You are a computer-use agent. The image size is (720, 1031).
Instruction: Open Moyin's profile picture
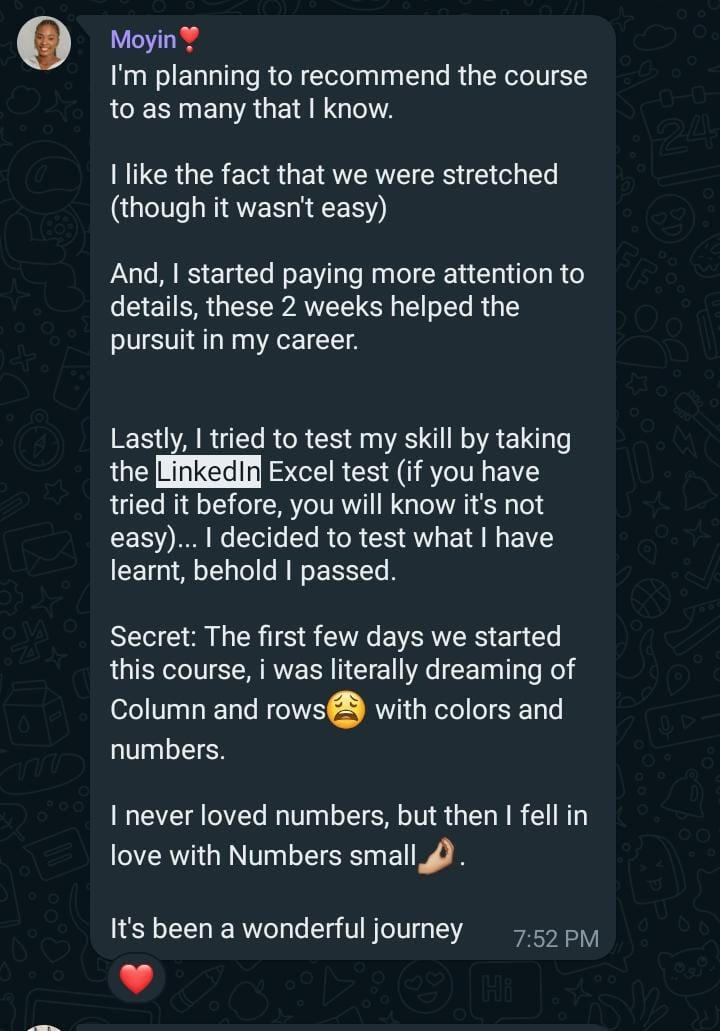(x=44, y=43)
